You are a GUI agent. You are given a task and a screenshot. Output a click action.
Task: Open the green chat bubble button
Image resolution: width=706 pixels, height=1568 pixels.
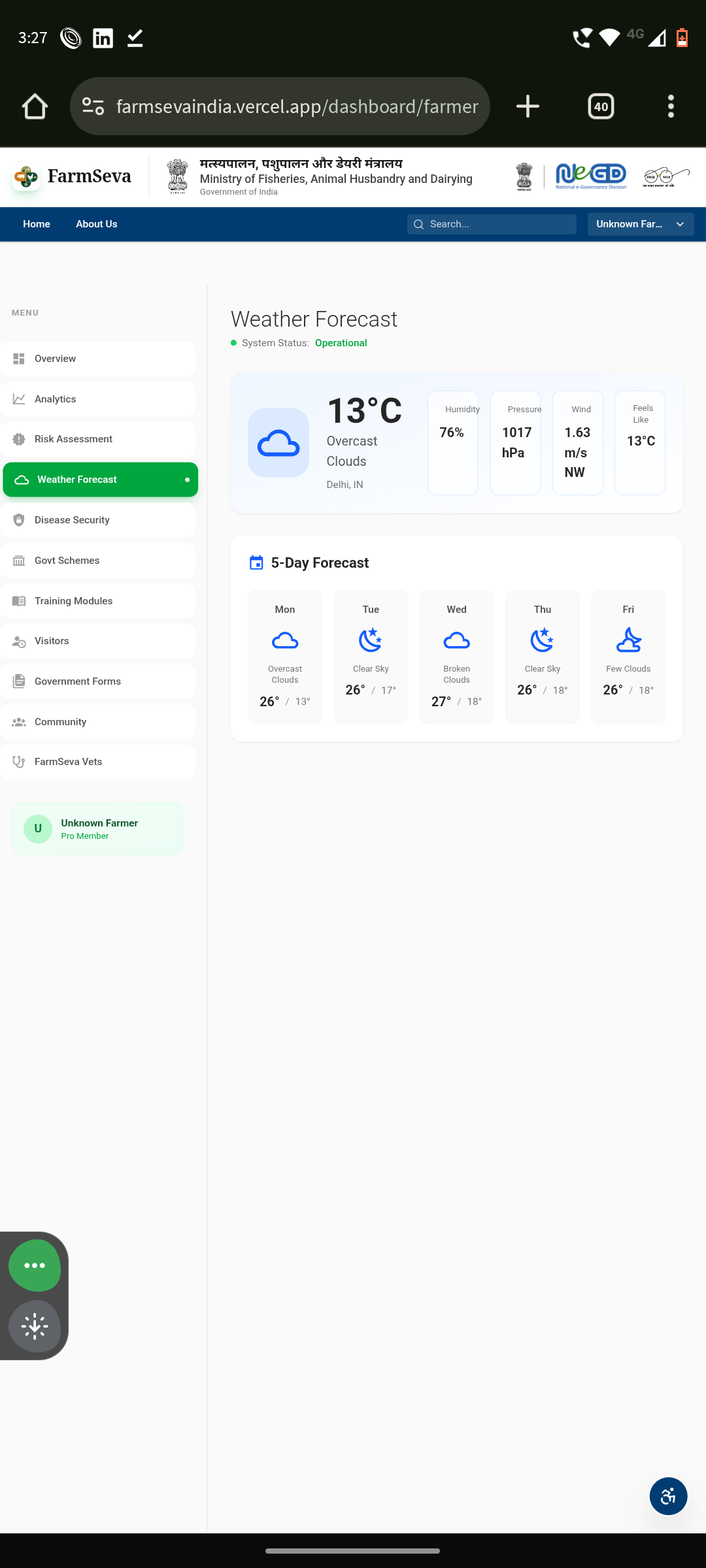pyautogui.click(x=35, y=1266)
